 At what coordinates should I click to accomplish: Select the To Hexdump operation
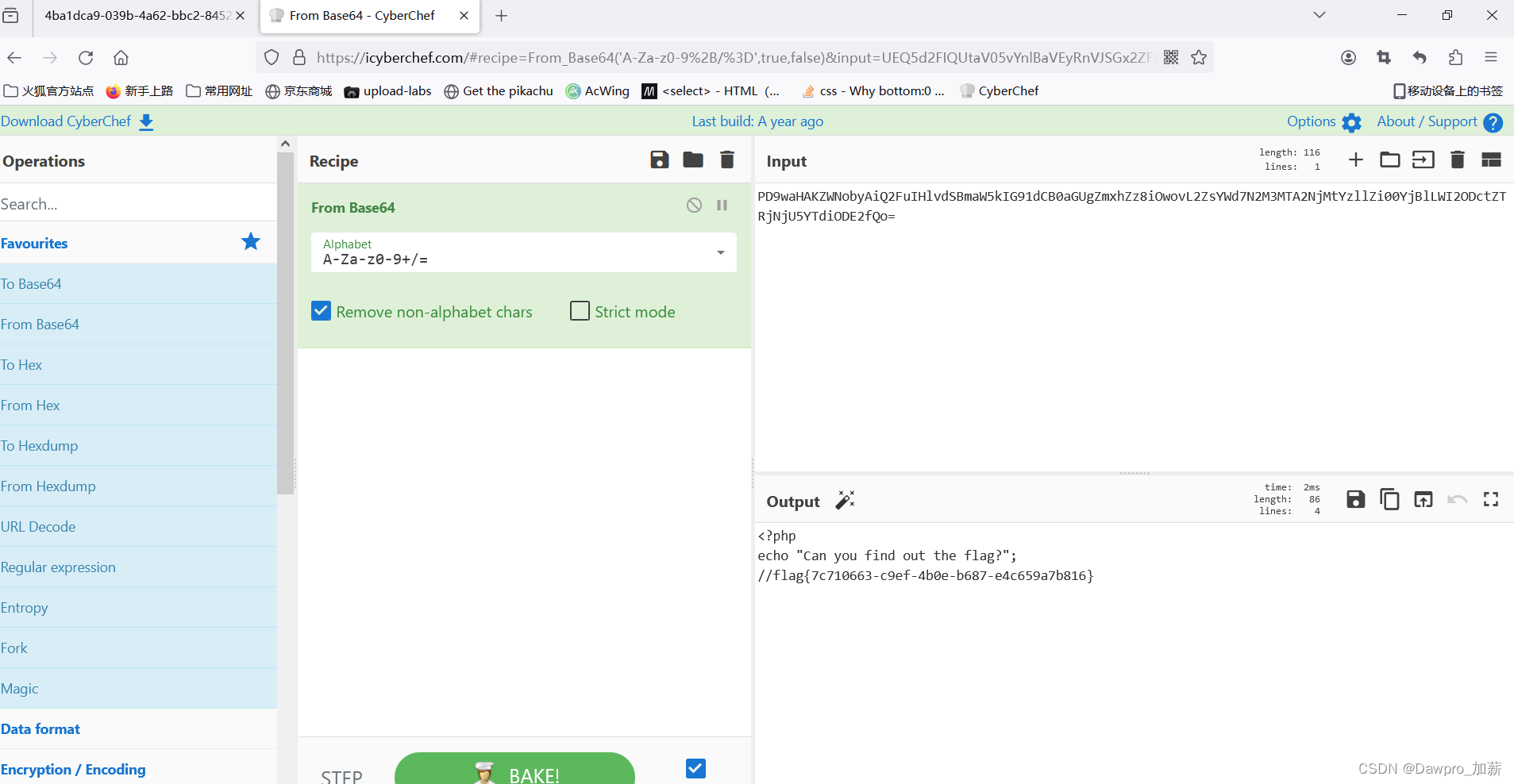138,446
